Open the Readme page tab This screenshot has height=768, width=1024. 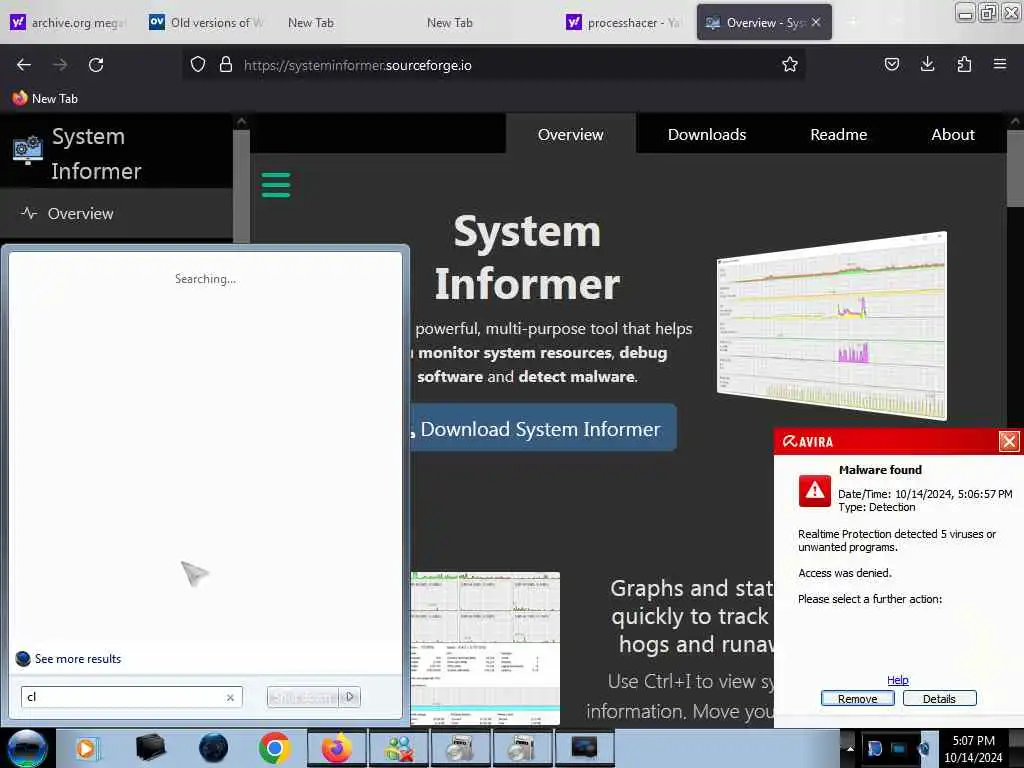(x=839, y=135)
